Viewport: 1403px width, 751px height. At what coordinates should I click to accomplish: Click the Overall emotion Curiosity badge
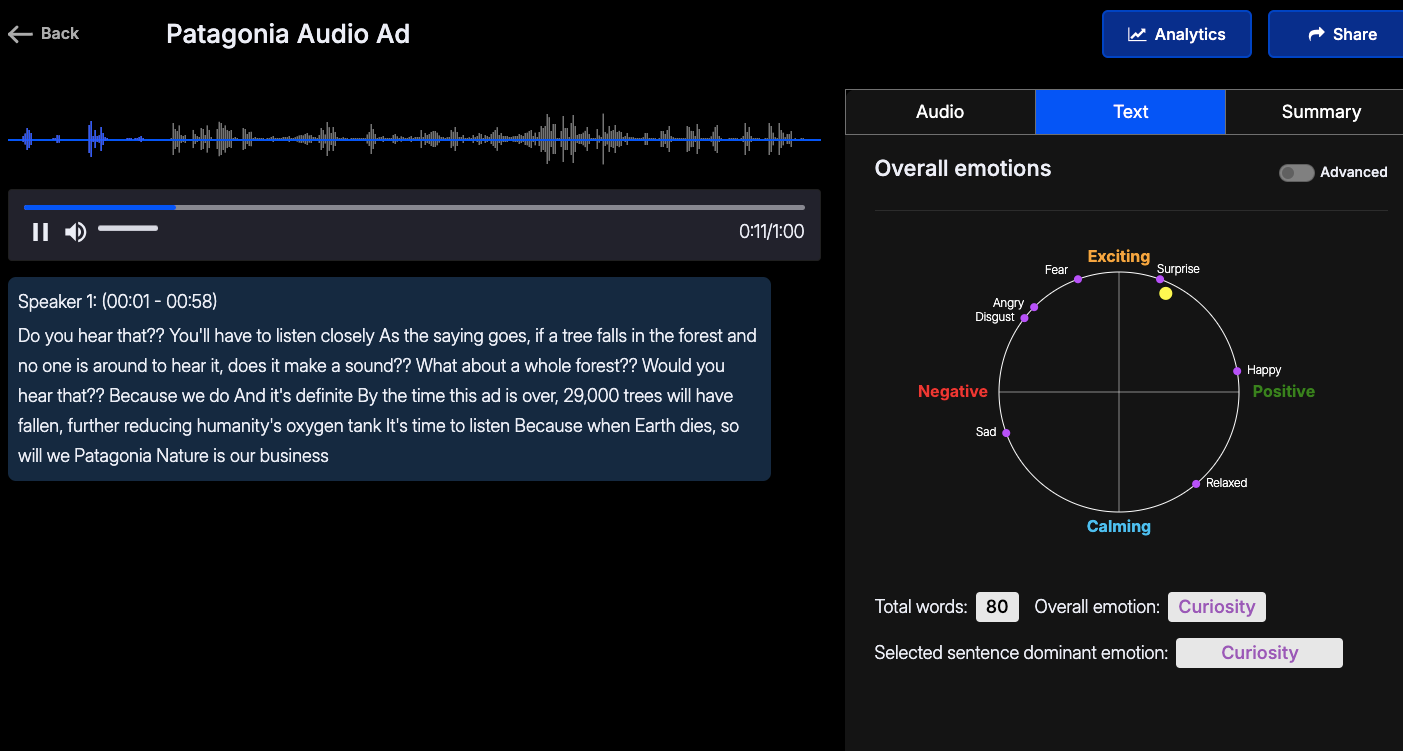1217,607
